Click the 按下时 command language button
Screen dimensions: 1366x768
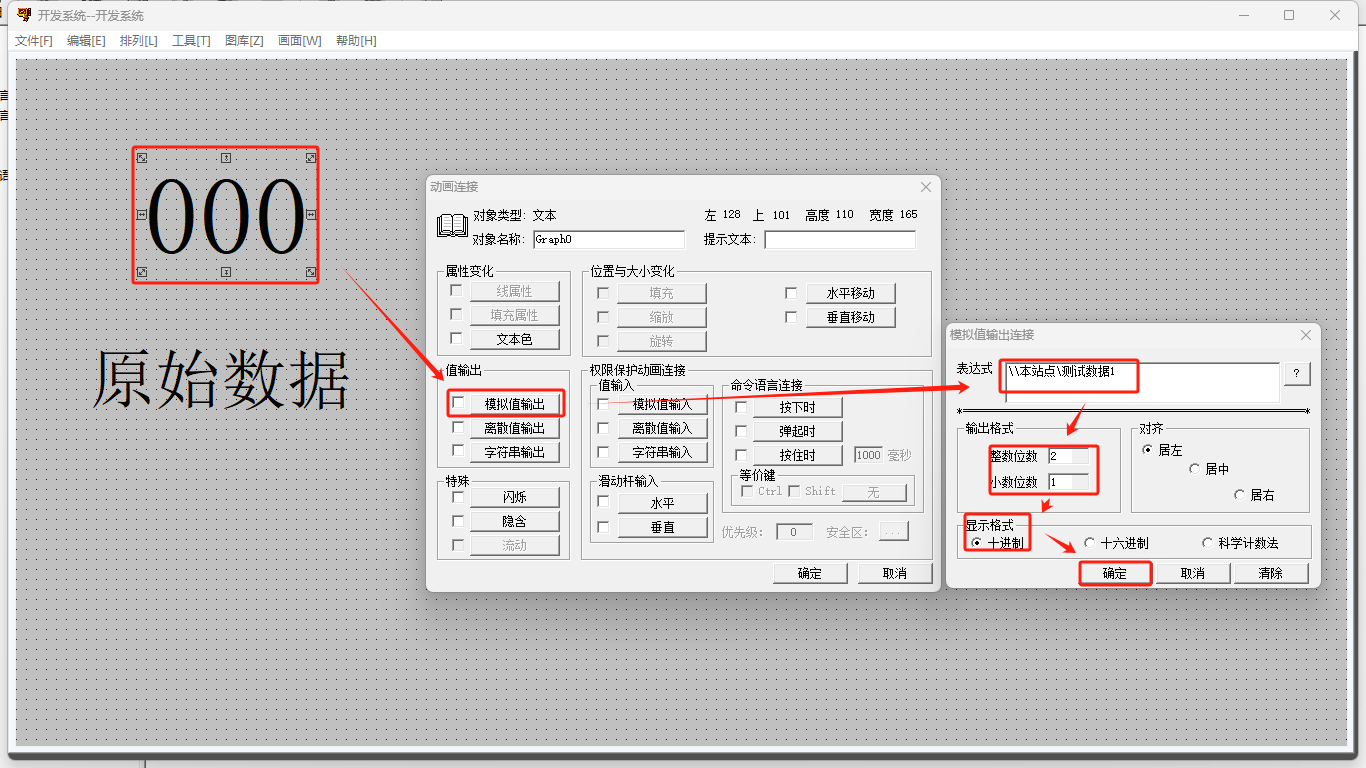point(797,407)
